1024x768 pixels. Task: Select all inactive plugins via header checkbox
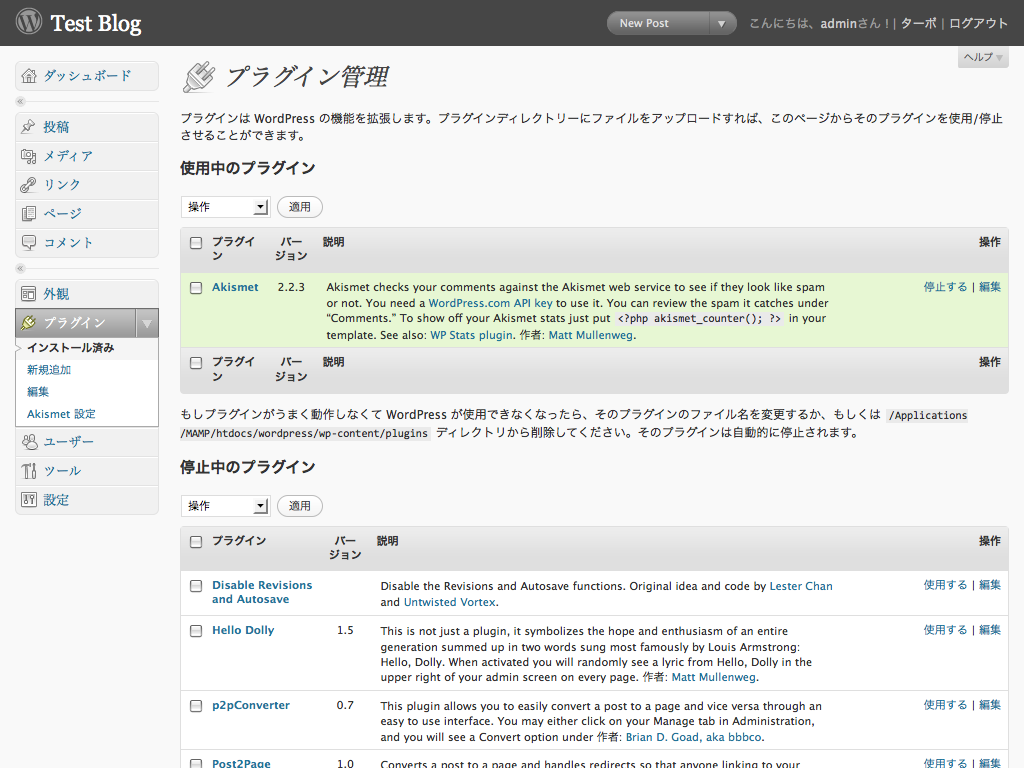tap(196, 542)
